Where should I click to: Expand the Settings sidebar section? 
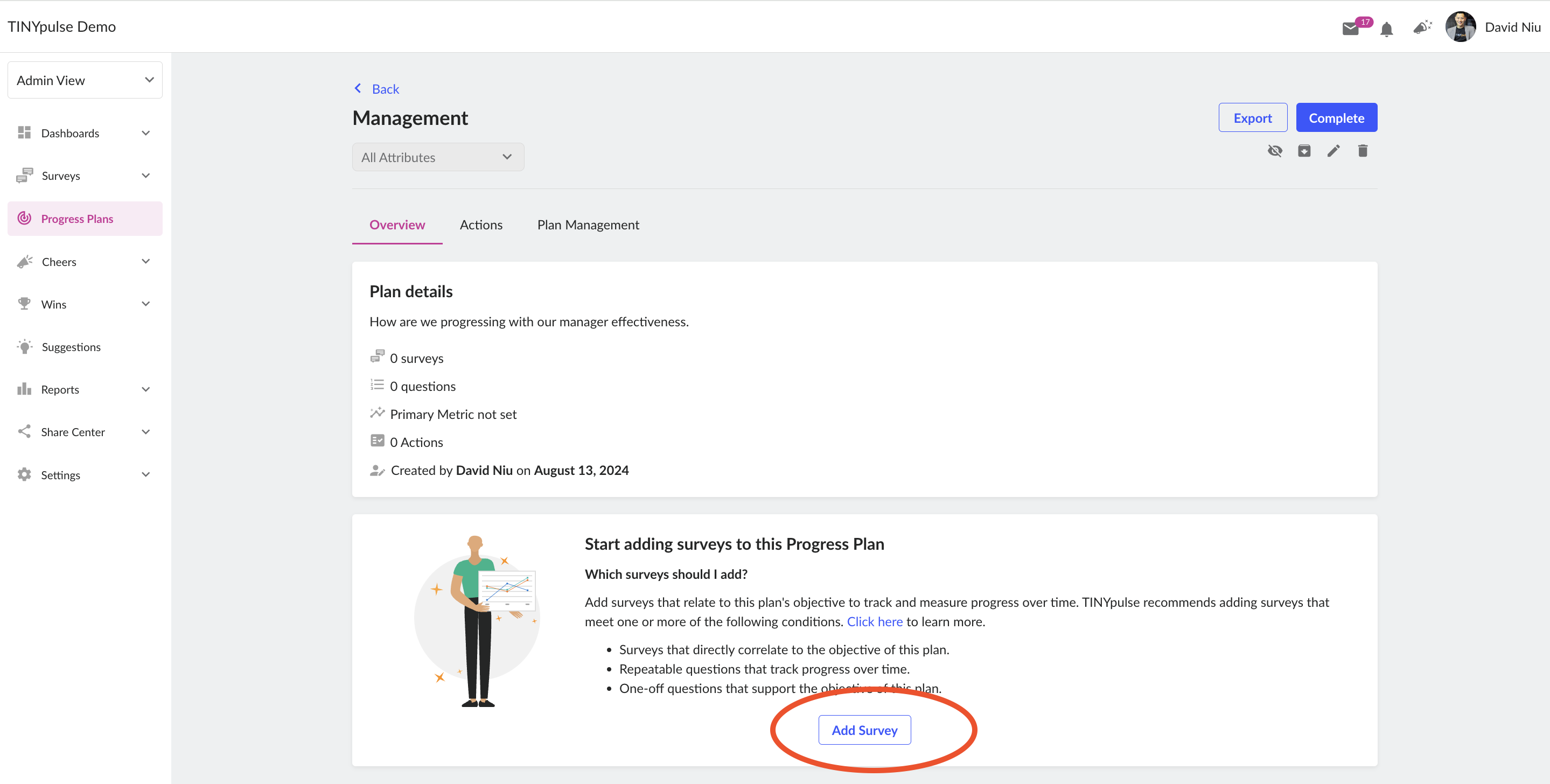(85, 475)
